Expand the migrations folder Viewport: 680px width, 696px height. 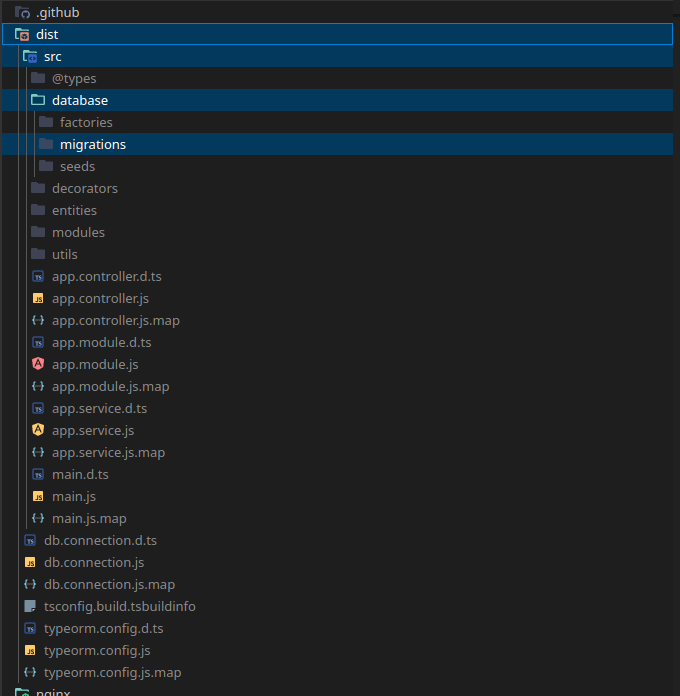[x=337, y=144]
